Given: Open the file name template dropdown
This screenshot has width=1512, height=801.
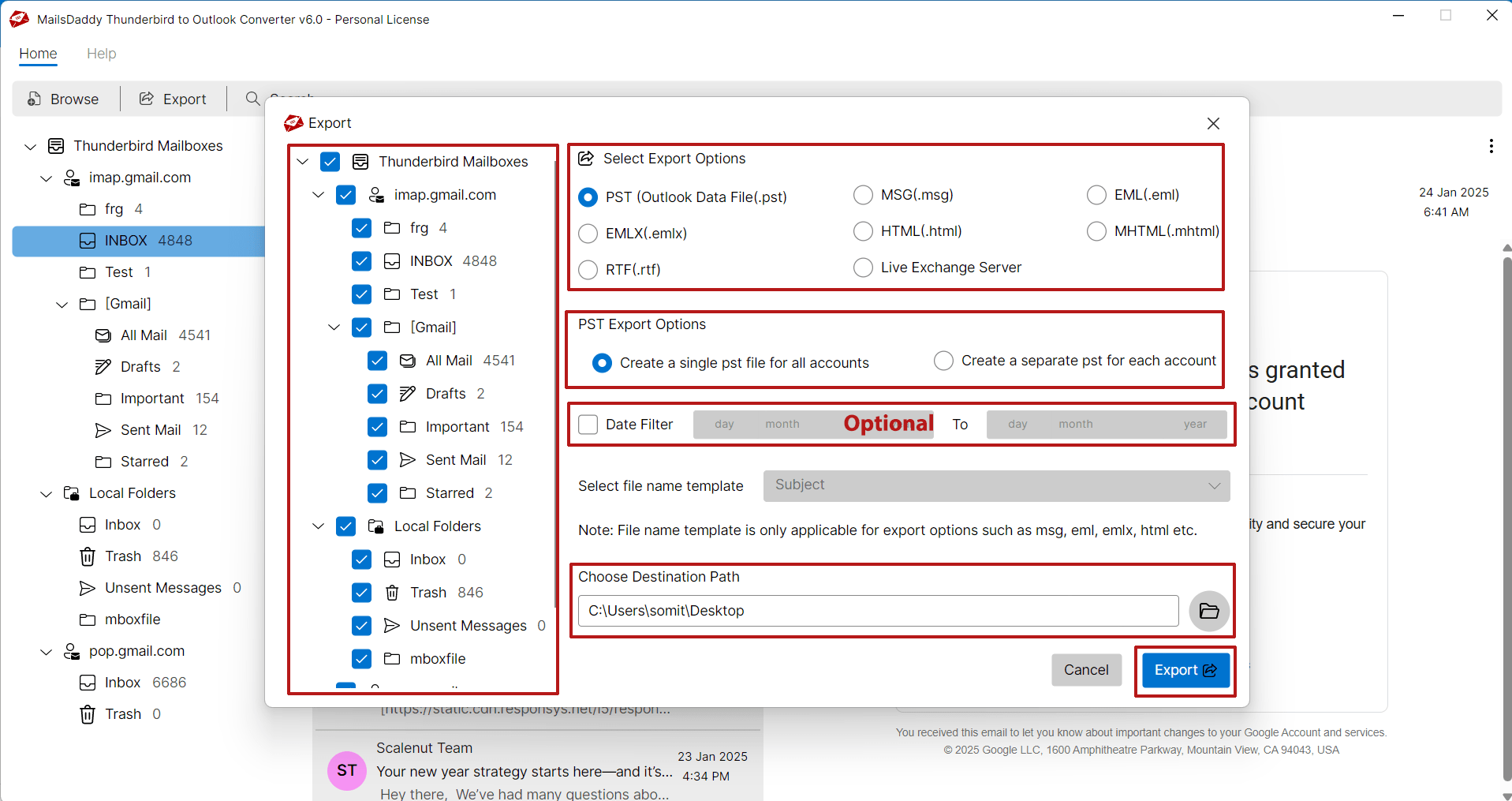Looking at the screenshot, I should pyautogui.click(x=995, y=486).
